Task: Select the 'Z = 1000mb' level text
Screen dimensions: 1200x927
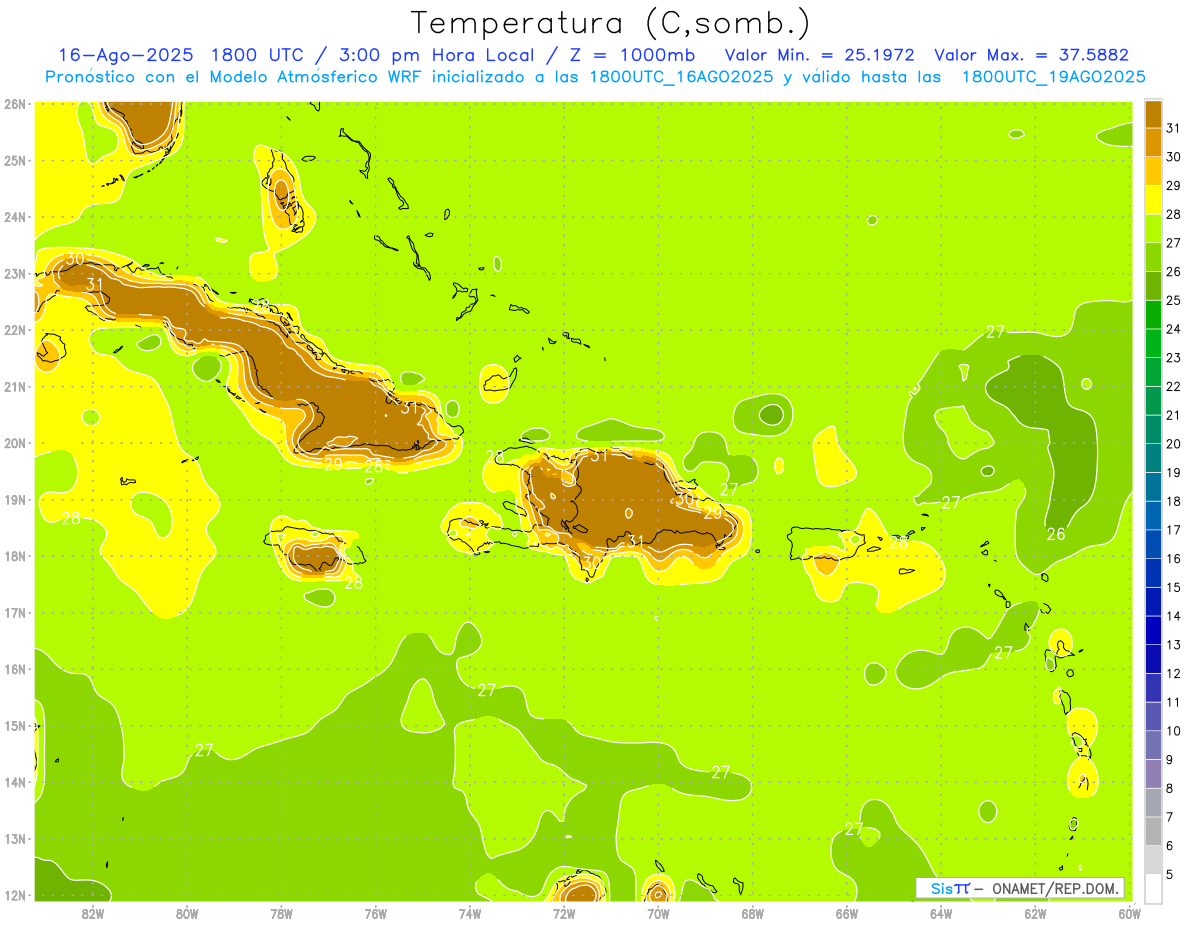Action: 630,55
